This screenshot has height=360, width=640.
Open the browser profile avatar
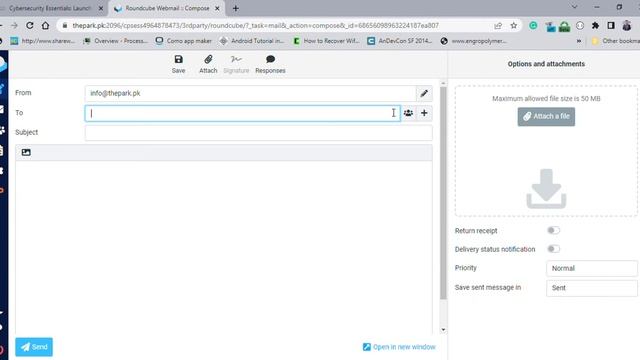point(627,26)
